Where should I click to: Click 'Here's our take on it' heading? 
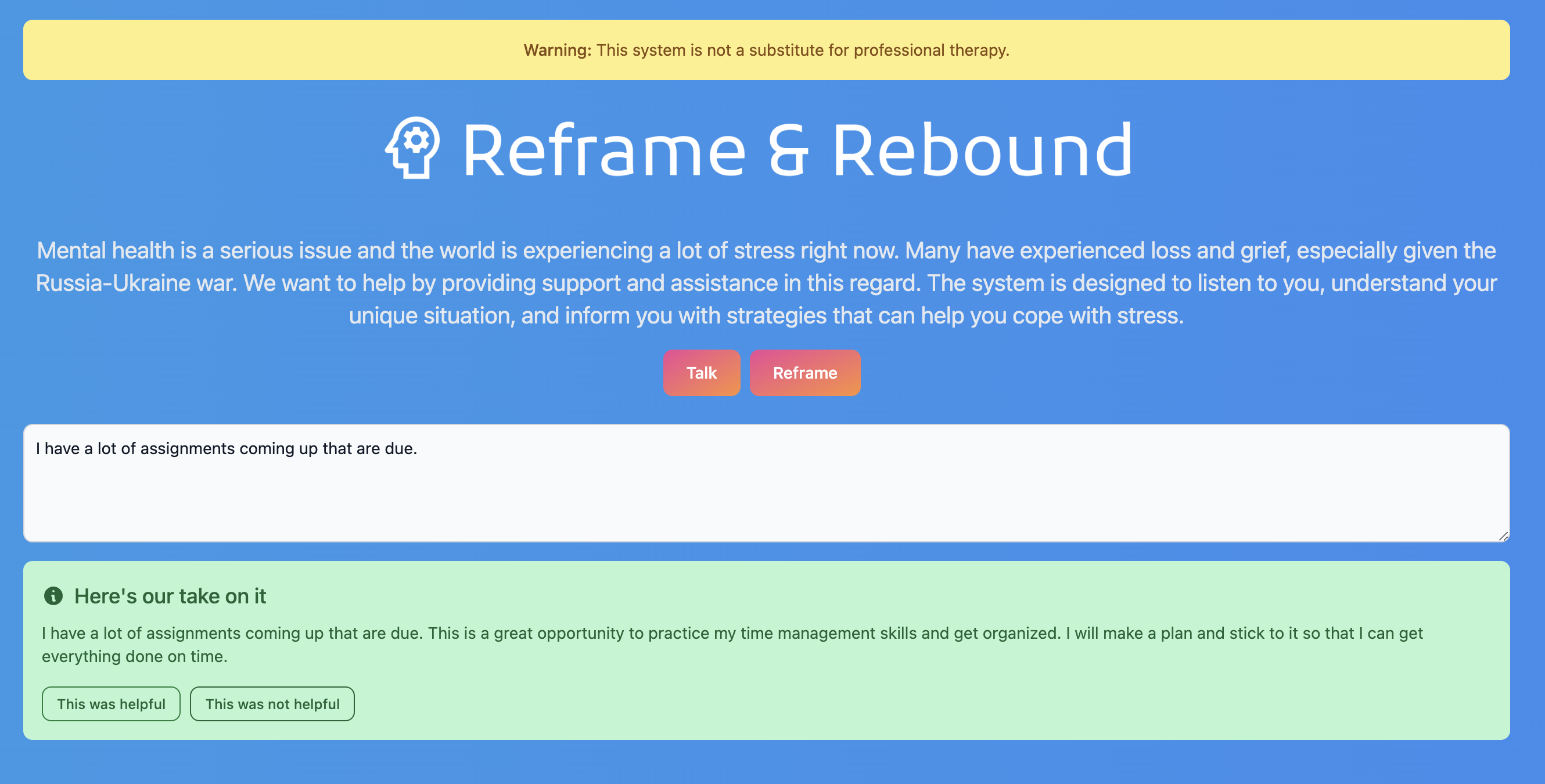(170, 596)
